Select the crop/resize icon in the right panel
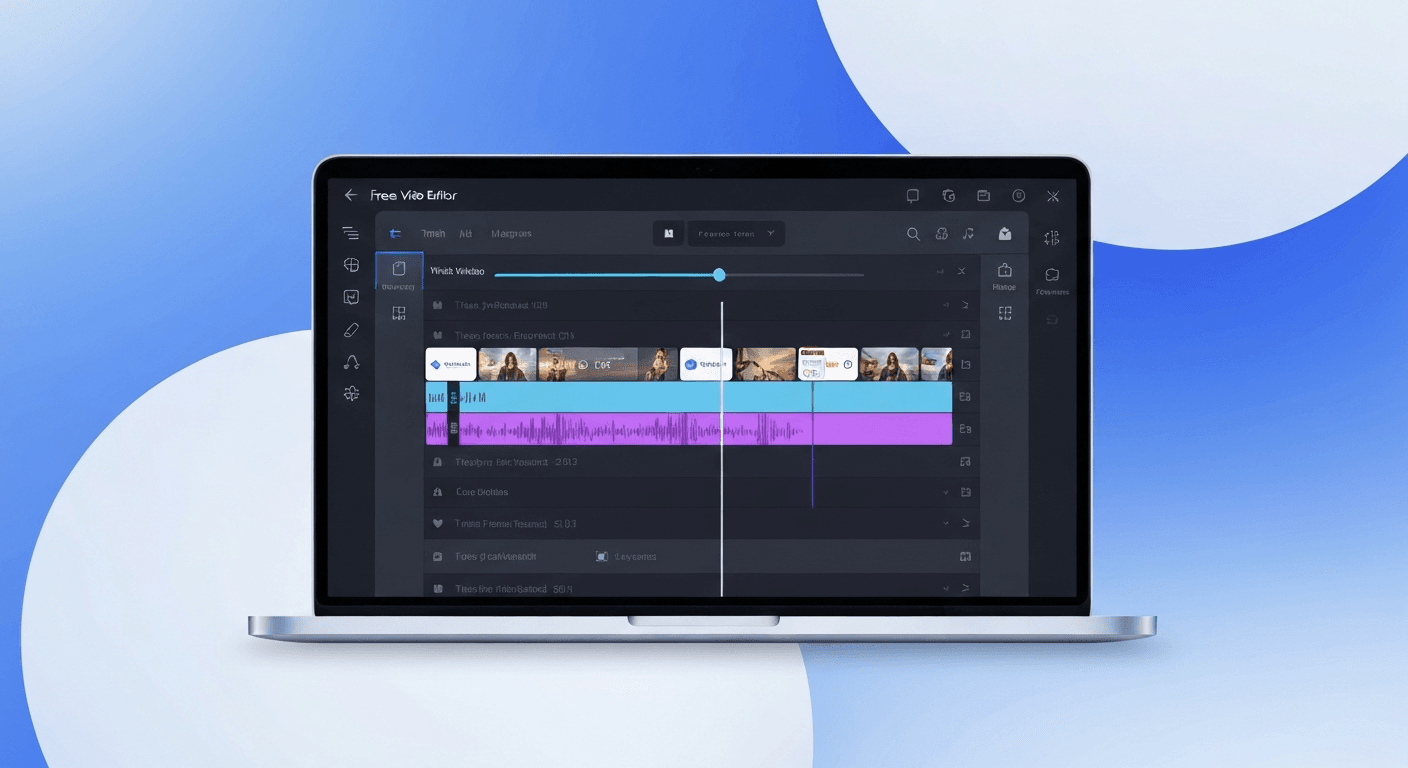The width and height of the screenshot is (1408, 768). [1004, 312]
